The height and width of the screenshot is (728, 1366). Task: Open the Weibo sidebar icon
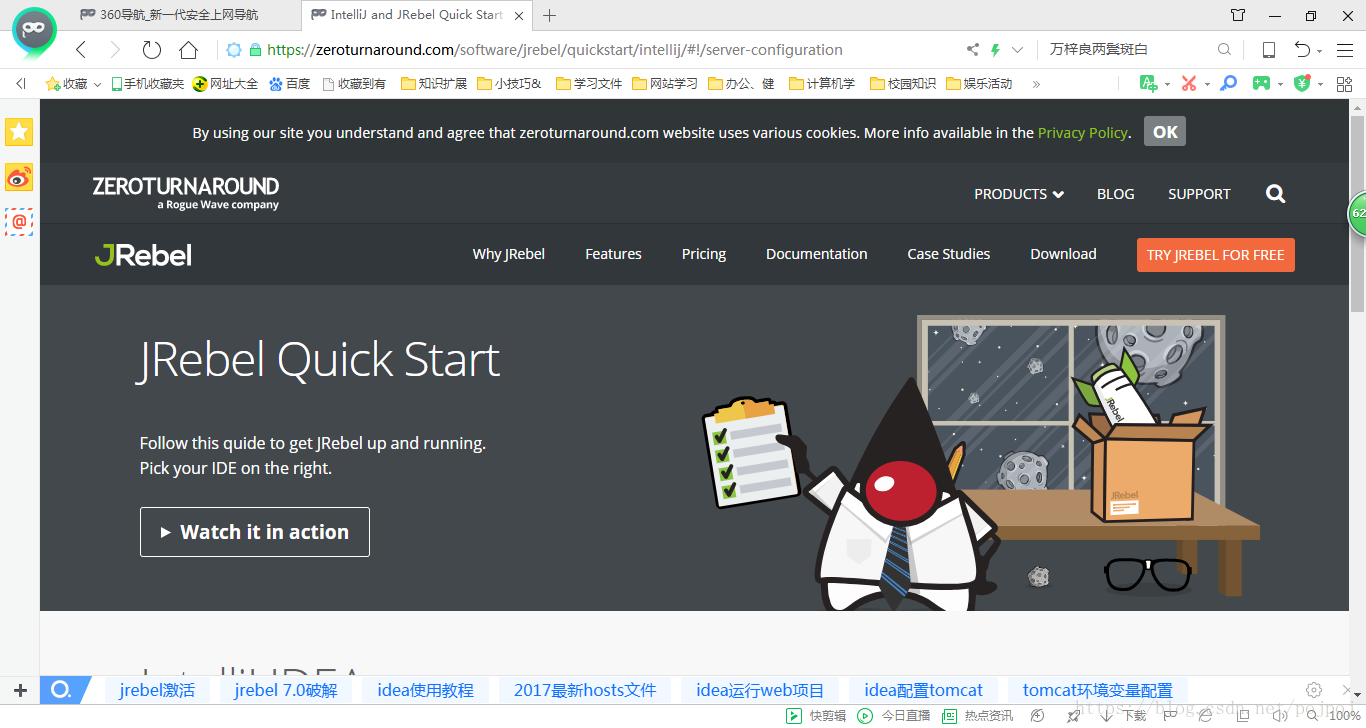pyautogui.click(x=19, y=177)
